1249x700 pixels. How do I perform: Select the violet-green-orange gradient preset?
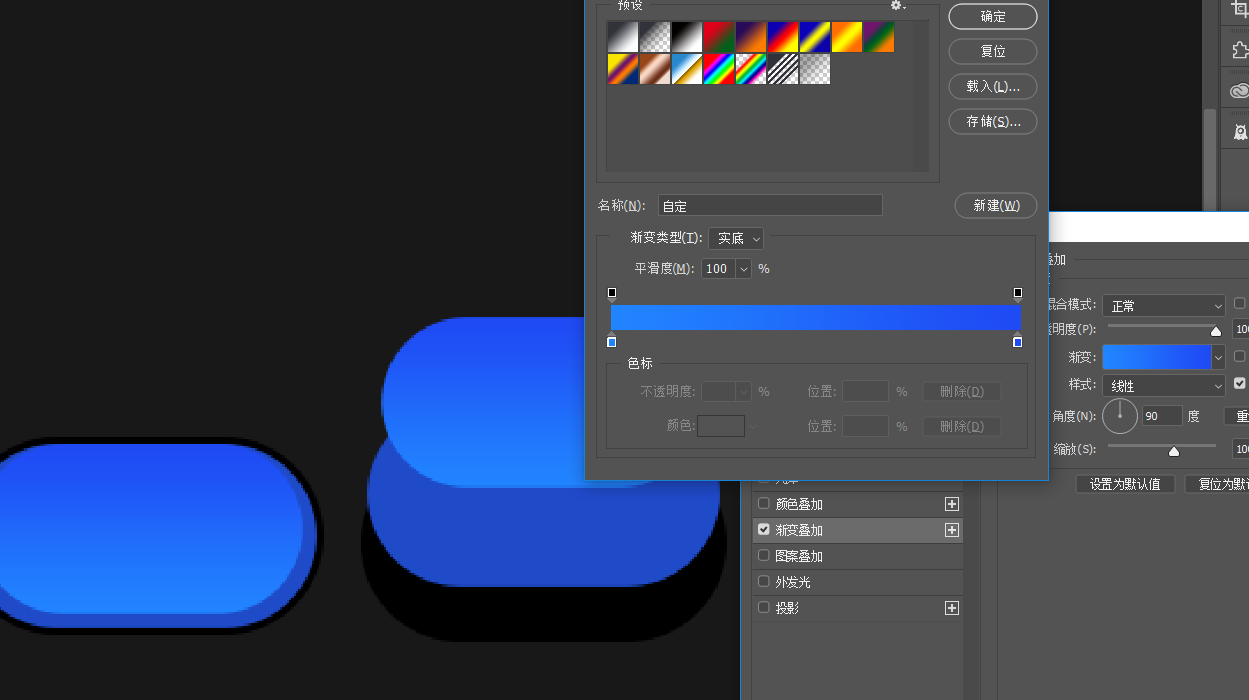(879, 37)
